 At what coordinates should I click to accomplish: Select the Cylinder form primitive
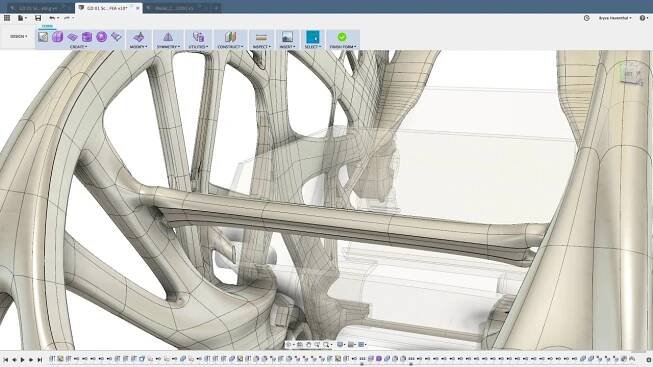[x=87, y=37]
